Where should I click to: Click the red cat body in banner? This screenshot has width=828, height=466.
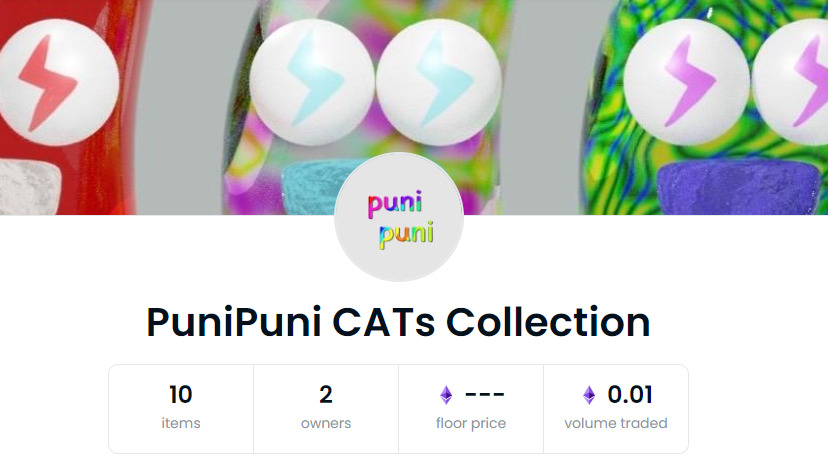point(69,107)
